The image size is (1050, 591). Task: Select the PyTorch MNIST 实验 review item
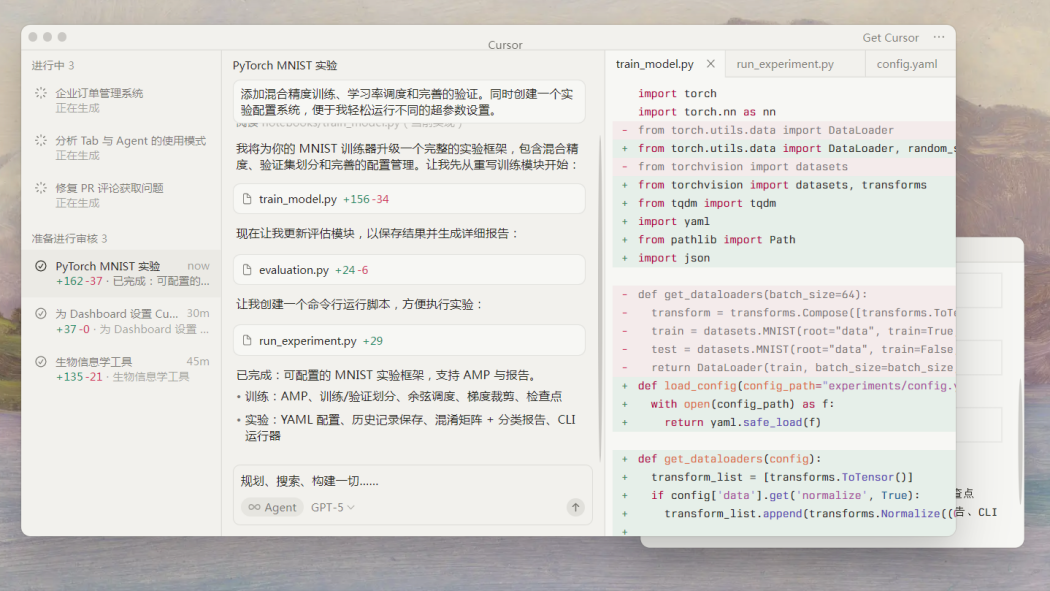coord(121,273)
